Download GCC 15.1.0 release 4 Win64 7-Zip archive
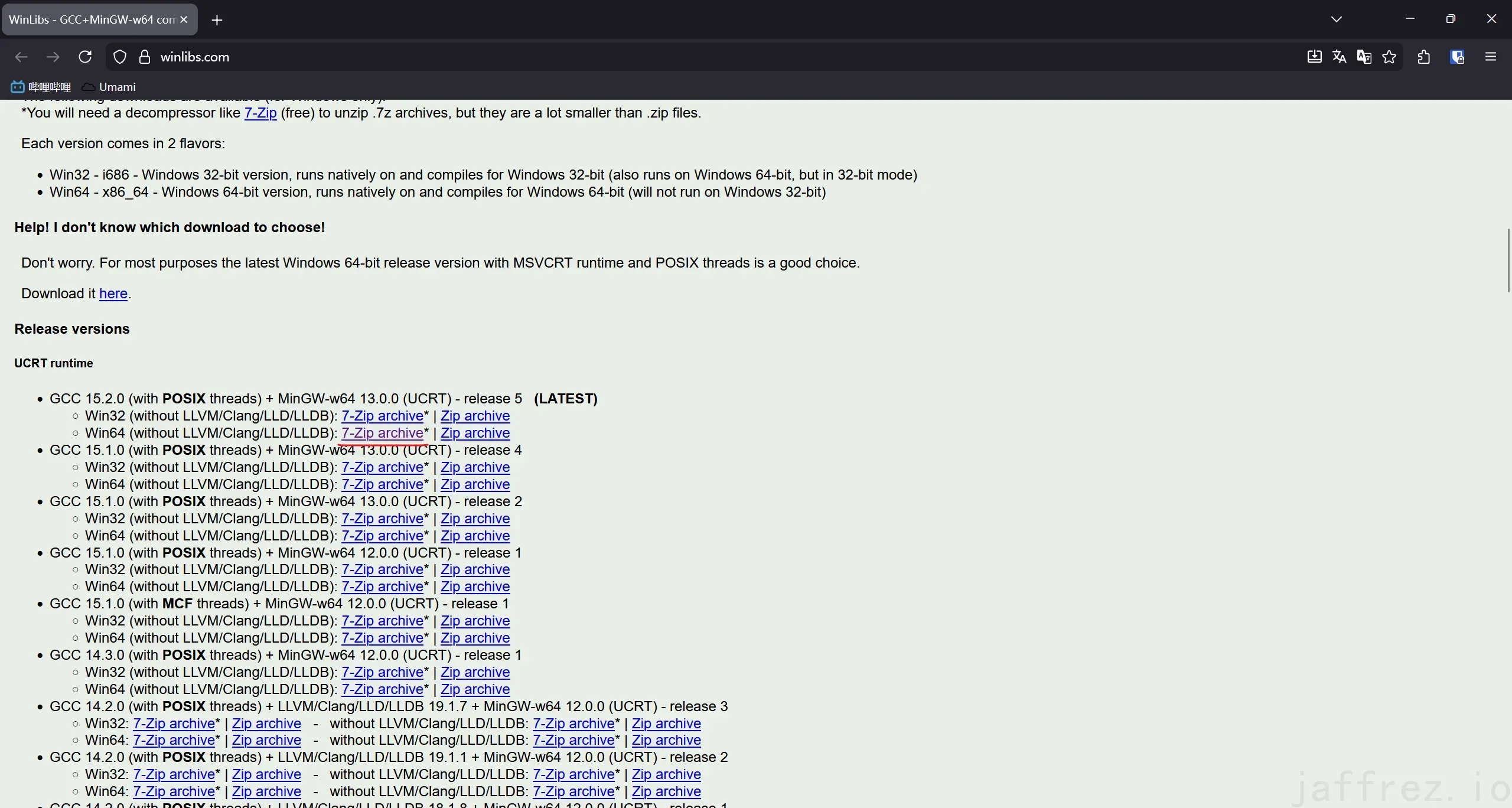 point(382,484)
